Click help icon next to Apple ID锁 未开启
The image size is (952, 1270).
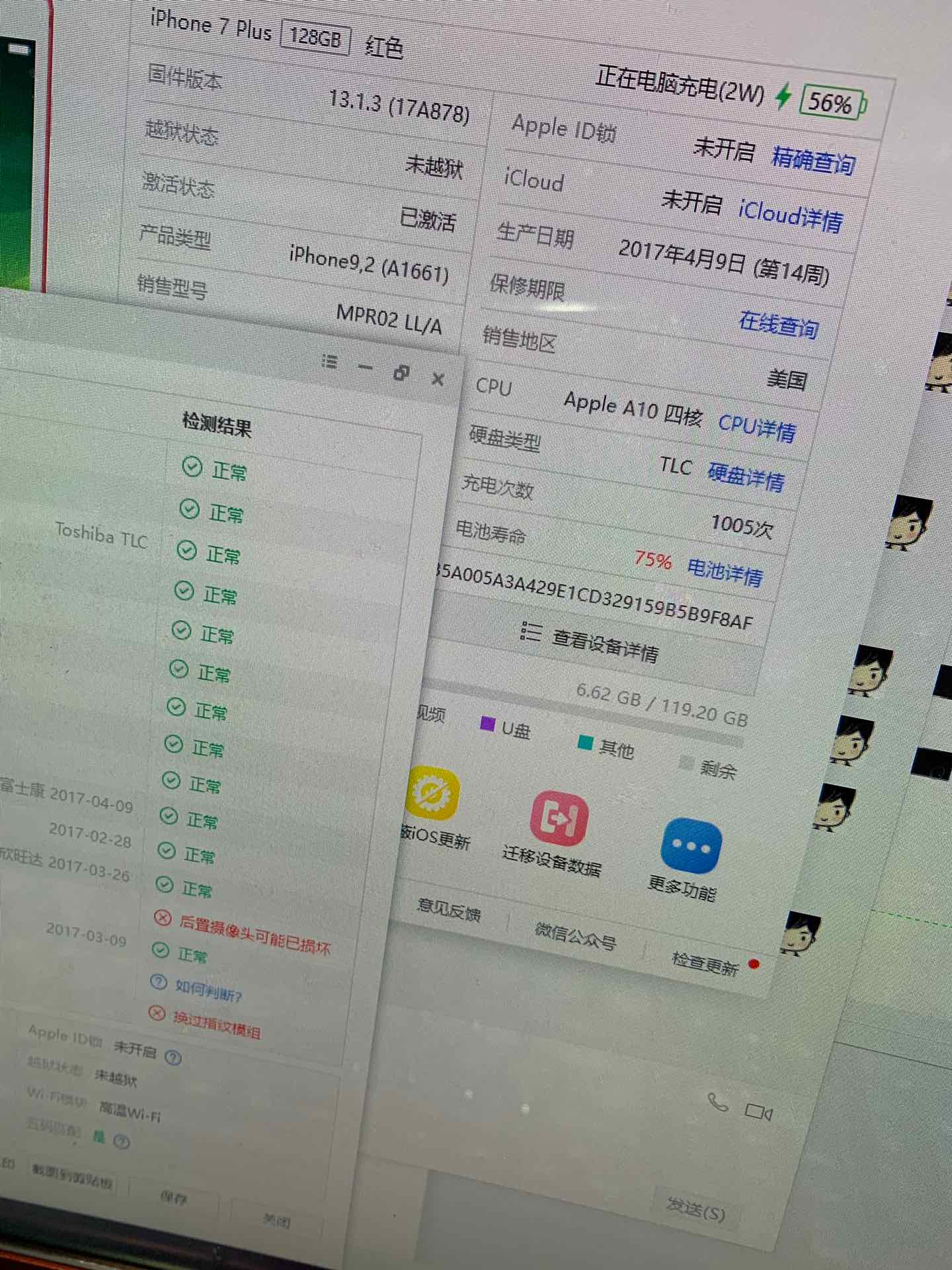tap(173, 1058)
